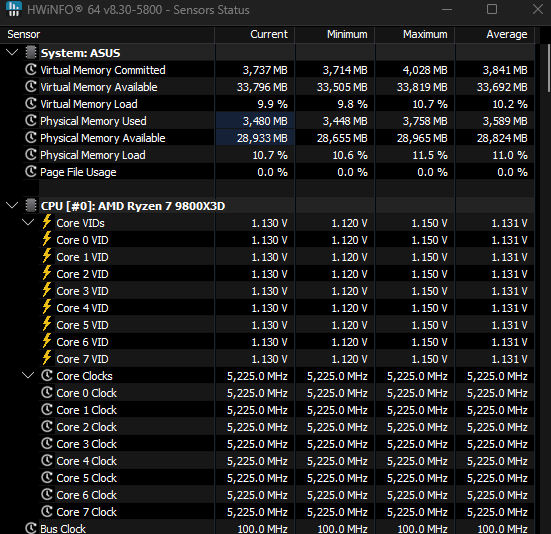Click the clock icon next to Physical Memory Load

point(31,155)
